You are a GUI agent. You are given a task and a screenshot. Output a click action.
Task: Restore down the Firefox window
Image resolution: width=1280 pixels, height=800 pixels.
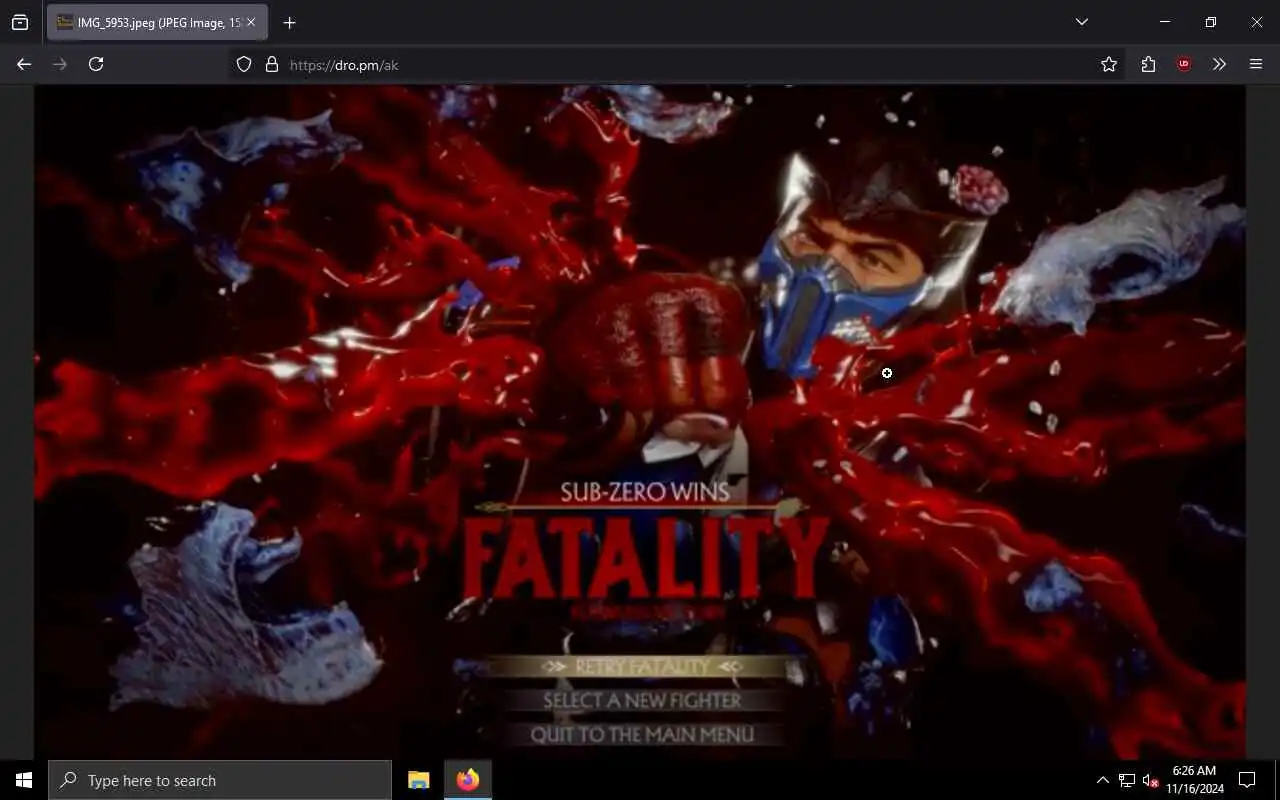coord(1211,22)
